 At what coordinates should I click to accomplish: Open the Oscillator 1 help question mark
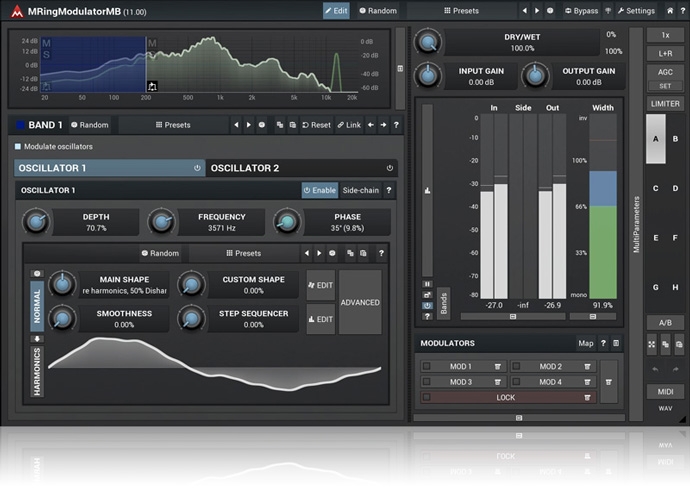[389, 190]
